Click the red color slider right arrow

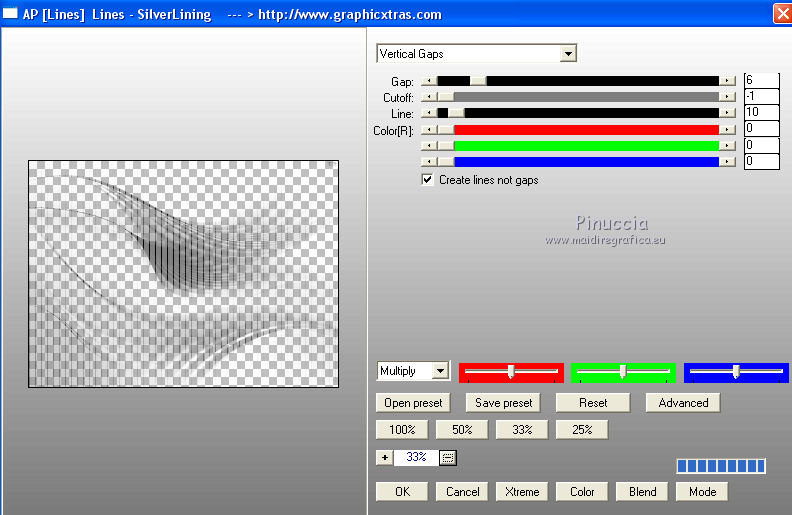[x=727, y=130]
